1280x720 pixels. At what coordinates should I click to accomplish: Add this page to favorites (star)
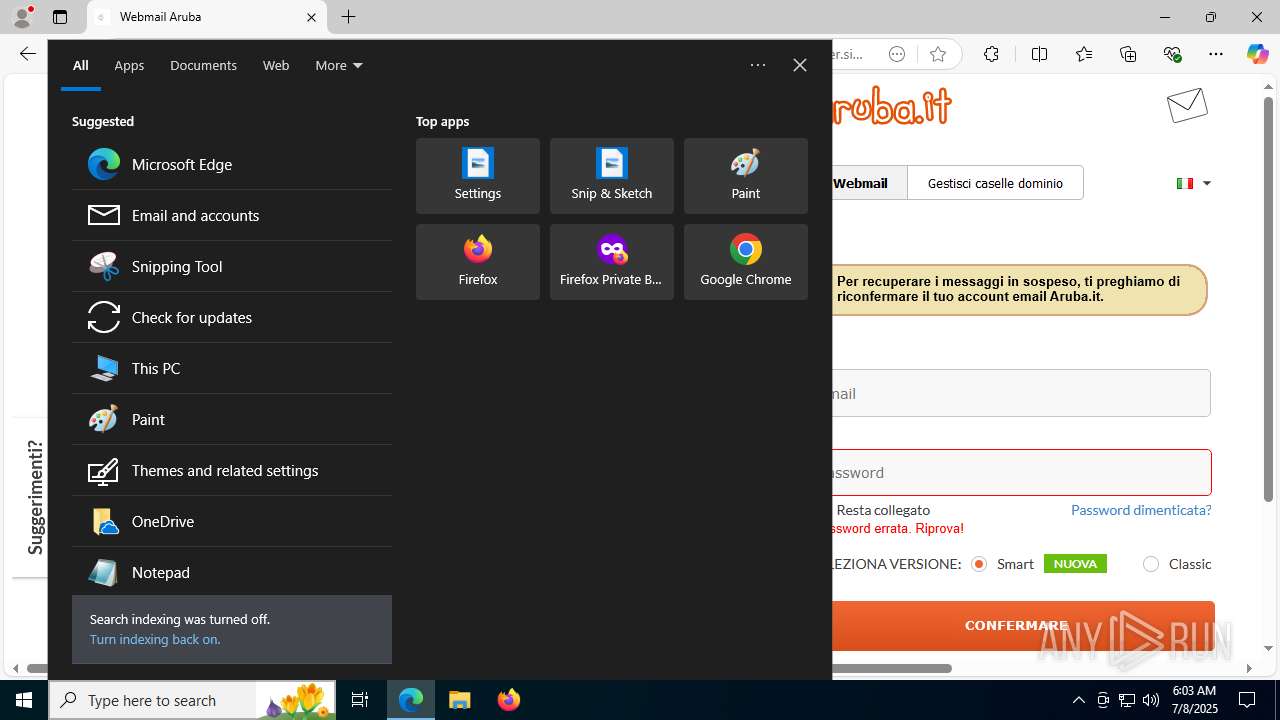[x=937, y=55]
